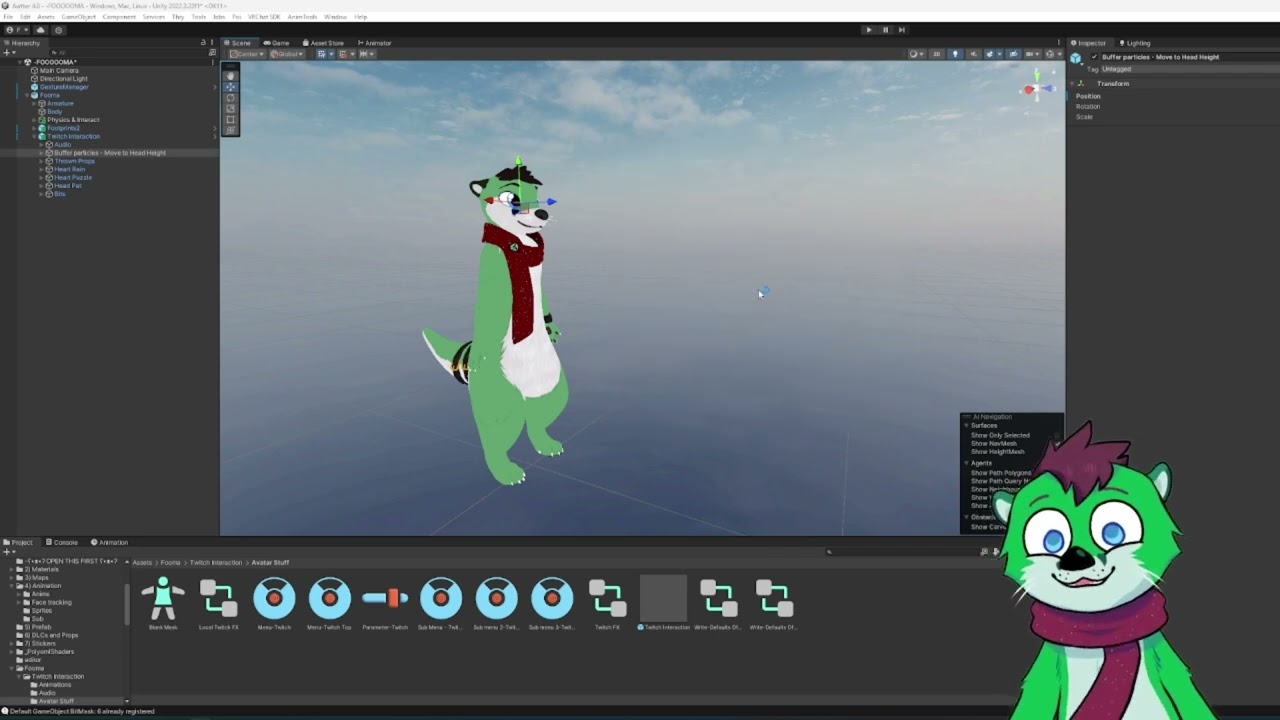1280x720 pixels.
Task: Click the Play button
Action: (x=868, y=30)
